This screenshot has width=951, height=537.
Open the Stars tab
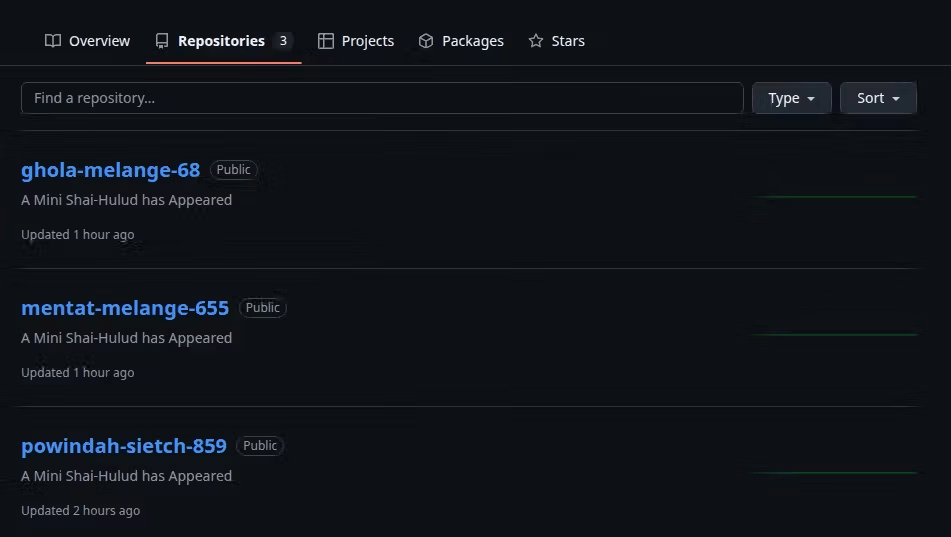tap(556, 41)
